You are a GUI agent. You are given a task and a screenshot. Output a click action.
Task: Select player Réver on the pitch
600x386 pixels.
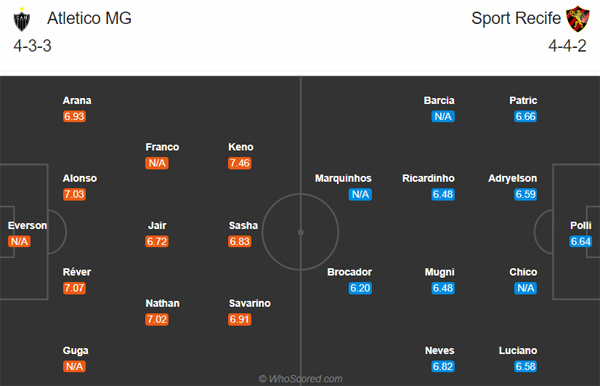[77, 272]
